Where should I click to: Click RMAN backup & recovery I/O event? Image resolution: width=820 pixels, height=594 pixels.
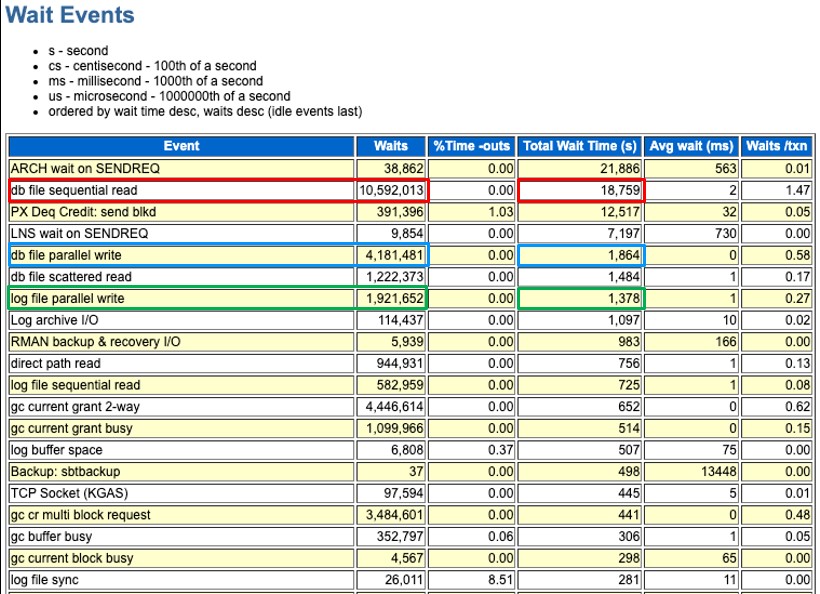click(x=96, y=341)
